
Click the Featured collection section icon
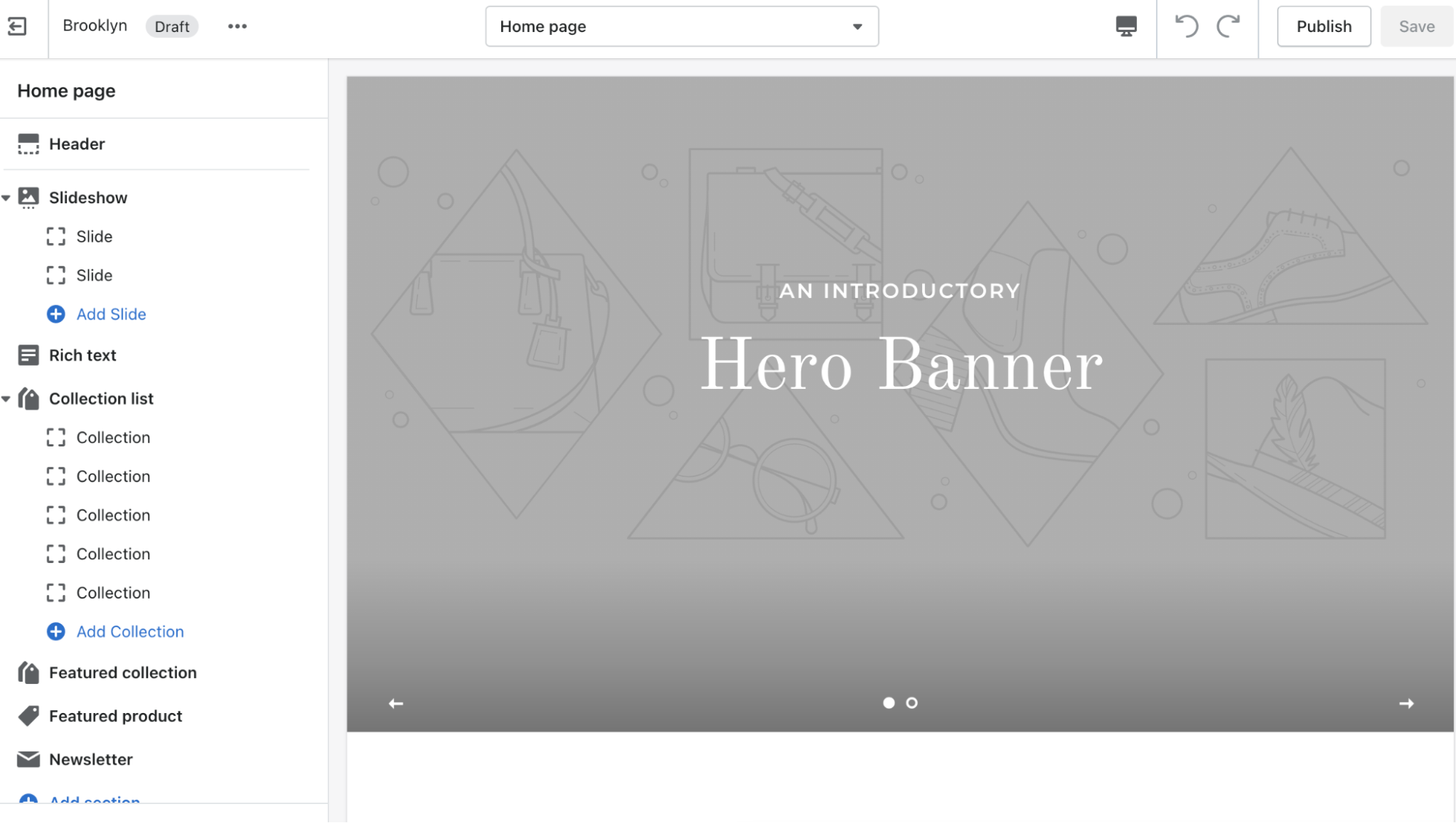[27, 671]
